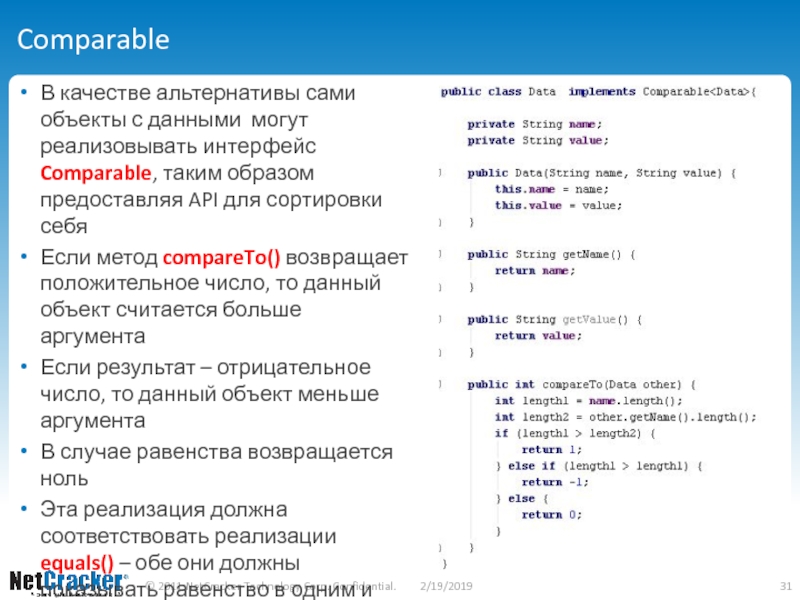Click the code line "int length1 = name.length();"
The width and height of the screenshot is (800, 600).
click(x=588, y=401)
